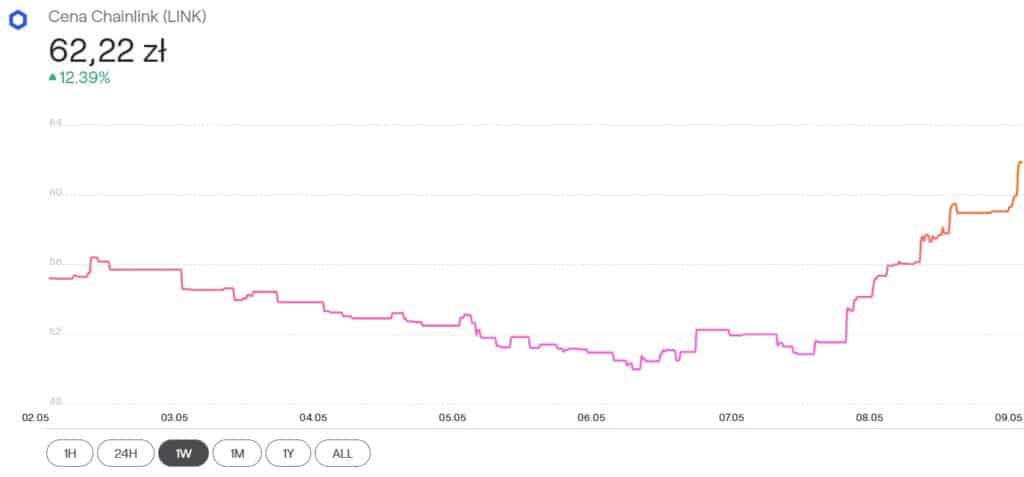This screenshot has height=477, width=1024.
Task: Select the ALL time range
Action: tap(342, 453)
